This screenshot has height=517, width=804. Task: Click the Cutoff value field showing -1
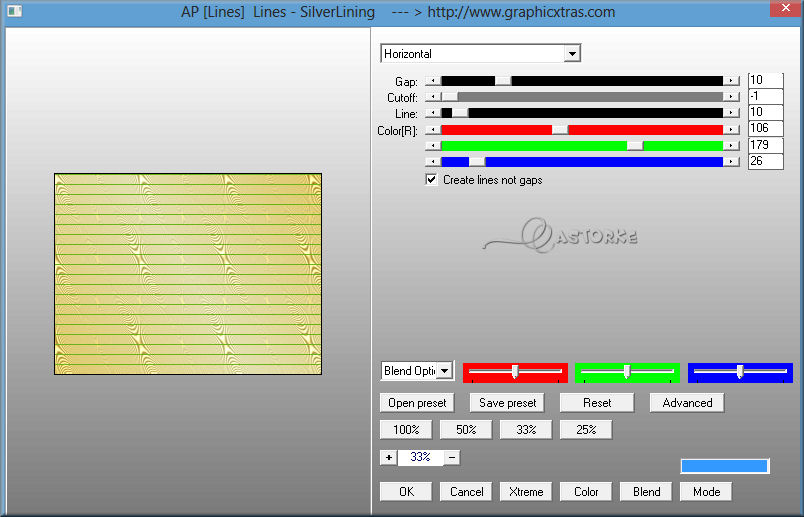coord(765,96)
